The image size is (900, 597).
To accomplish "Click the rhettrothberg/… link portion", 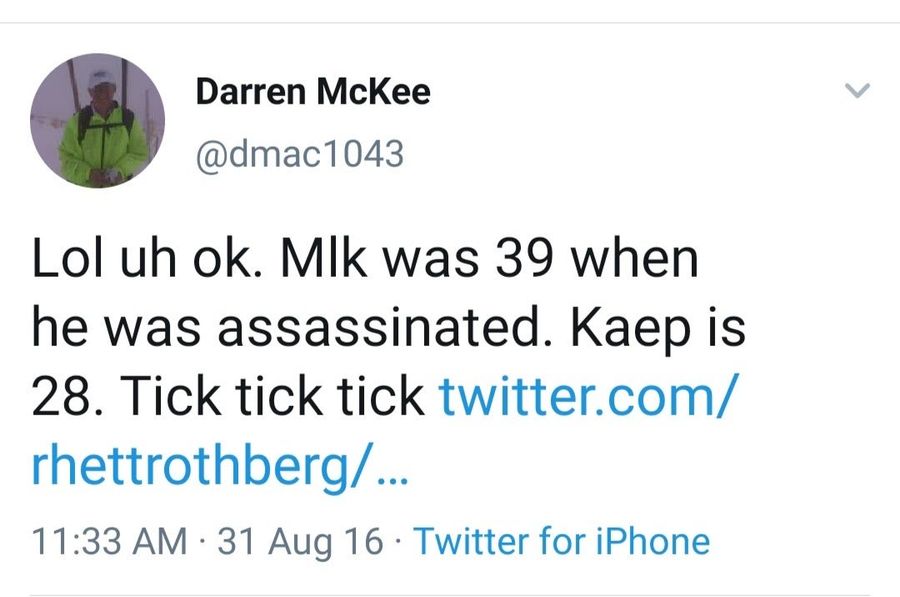I will pos(220,466).
